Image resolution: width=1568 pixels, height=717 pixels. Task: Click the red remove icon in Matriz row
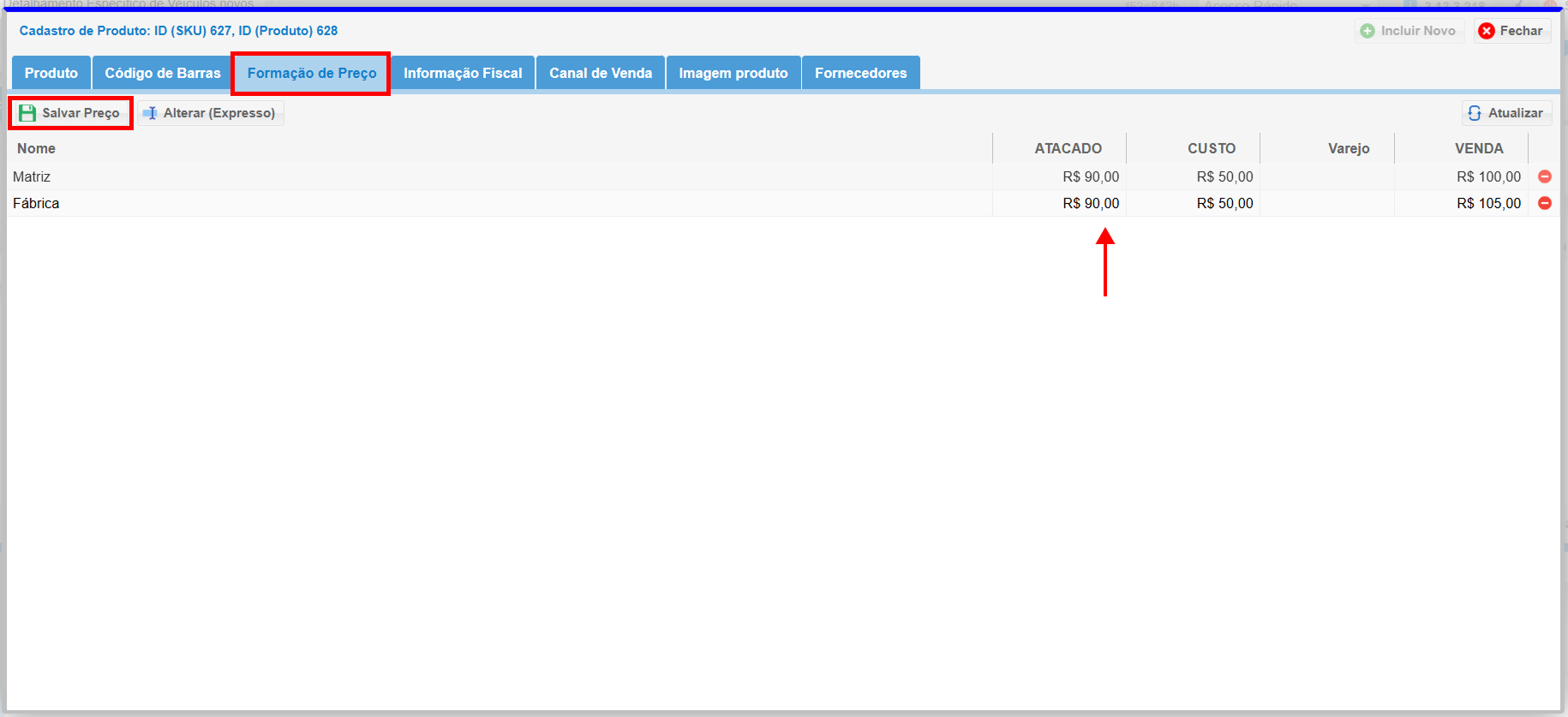coord(1544,176)
